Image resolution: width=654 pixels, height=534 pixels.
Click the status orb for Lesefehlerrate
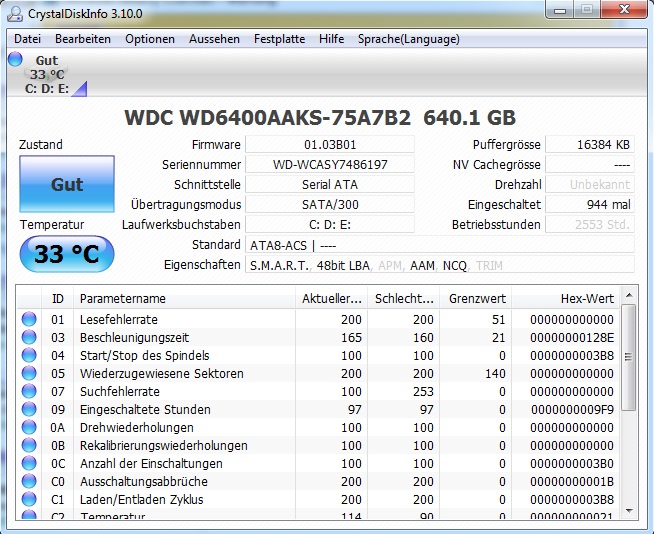click(29, 319)
